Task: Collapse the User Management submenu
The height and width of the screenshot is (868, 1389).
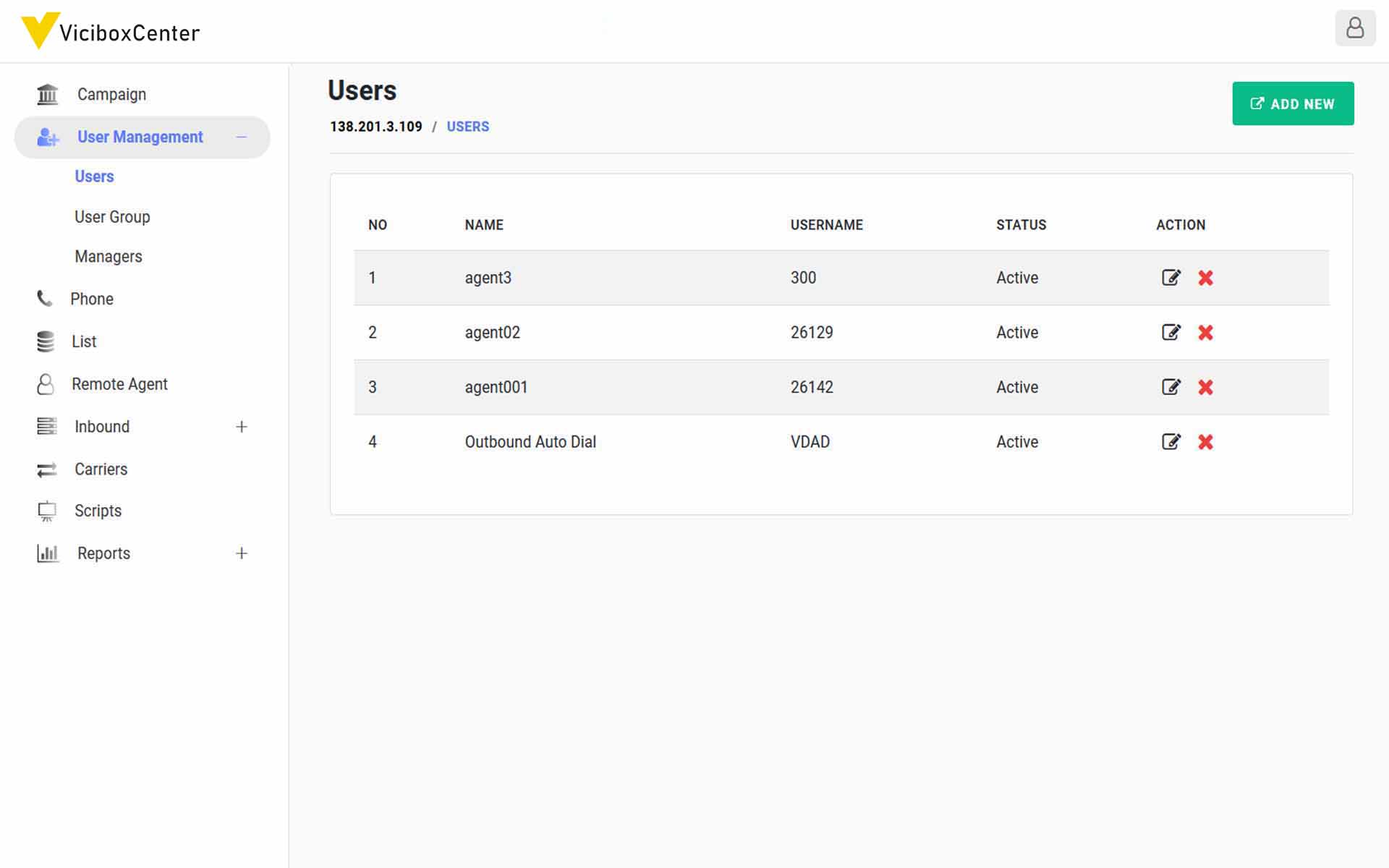Action: [240, 136]
